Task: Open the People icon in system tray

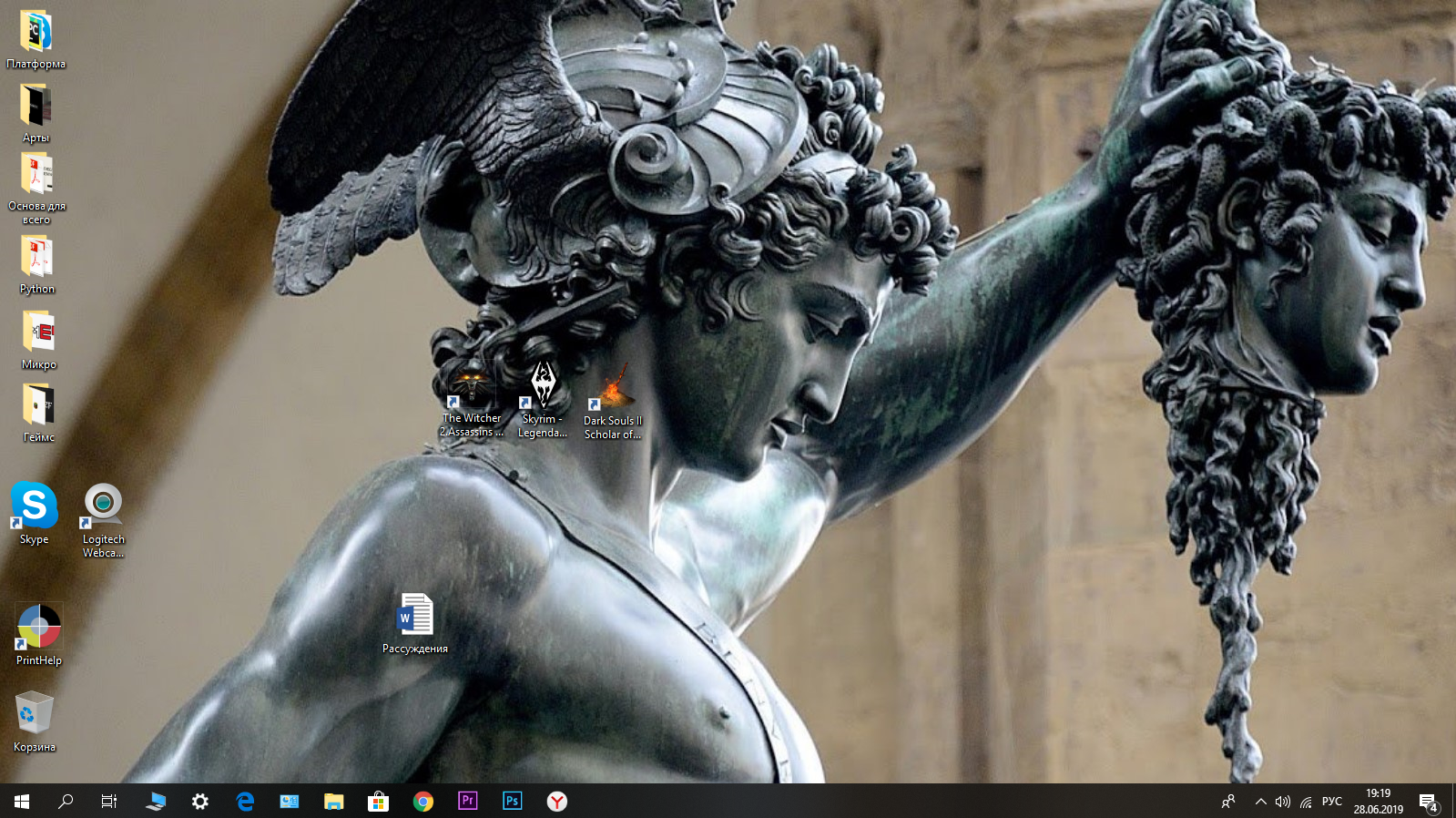Action: point(1228,802)
